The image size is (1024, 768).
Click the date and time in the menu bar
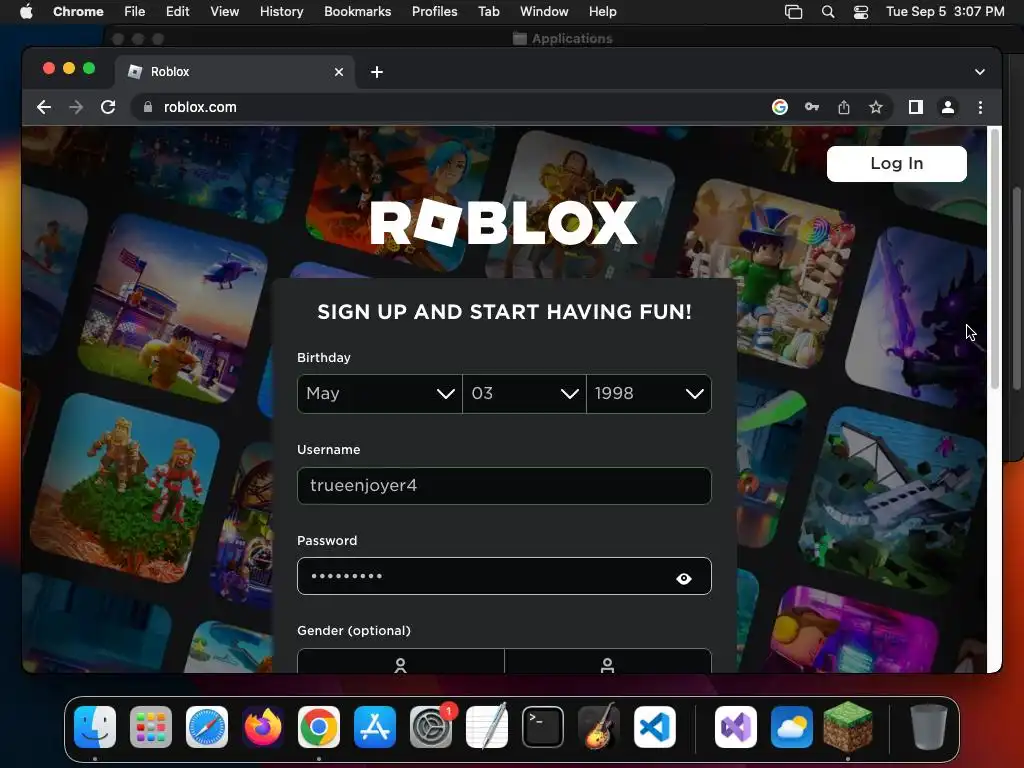(945, 12)
